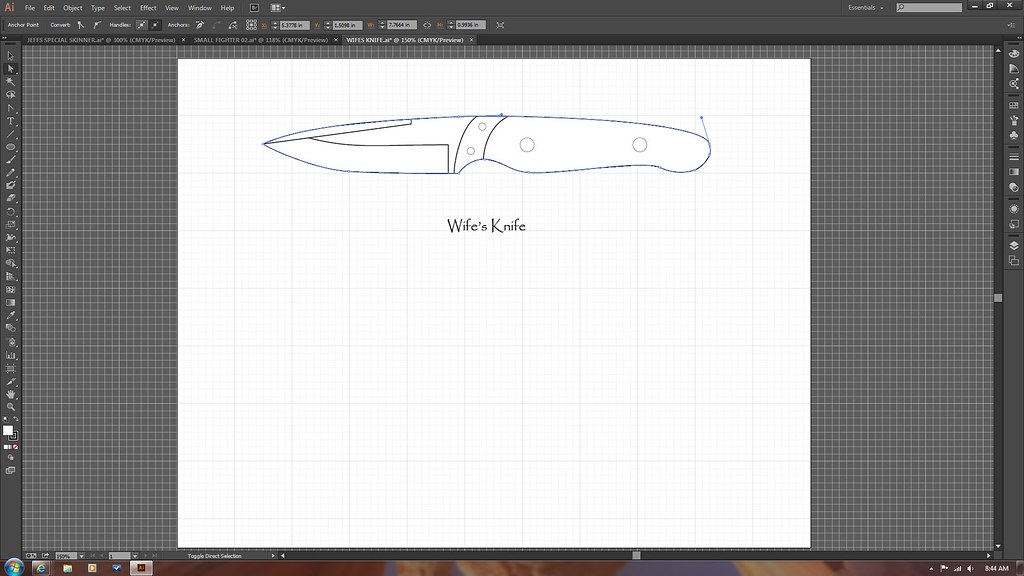Toggle hide handles for selected anchors
Viewport: 1024px width, 576px height.
(x=155, y=24)
